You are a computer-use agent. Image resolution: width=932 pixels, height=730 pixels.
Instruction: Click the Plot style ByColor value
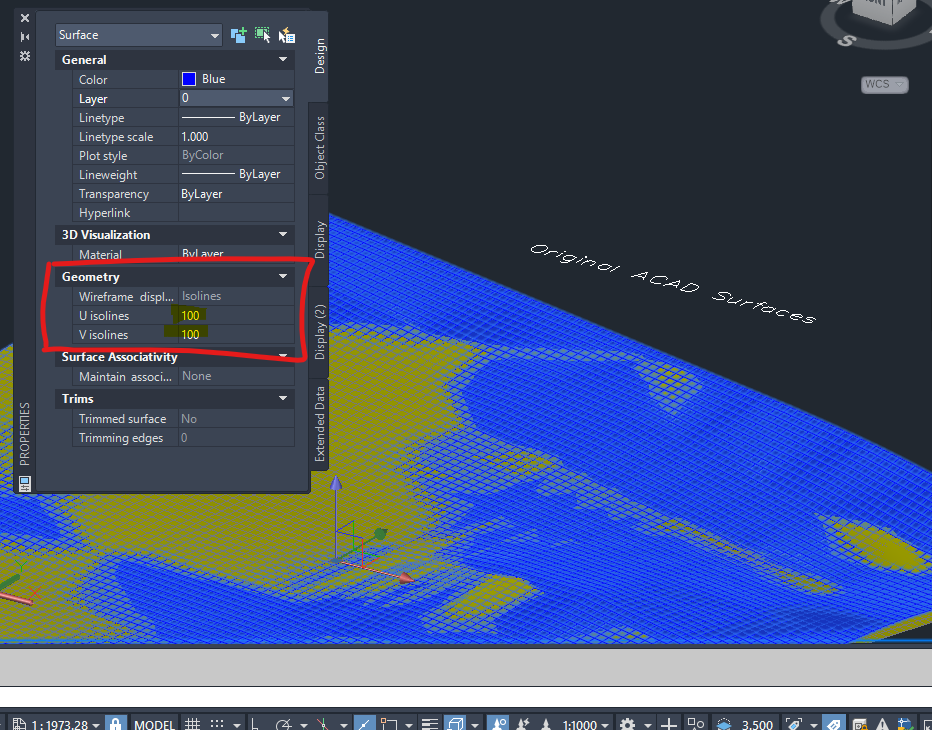[236, 156]
